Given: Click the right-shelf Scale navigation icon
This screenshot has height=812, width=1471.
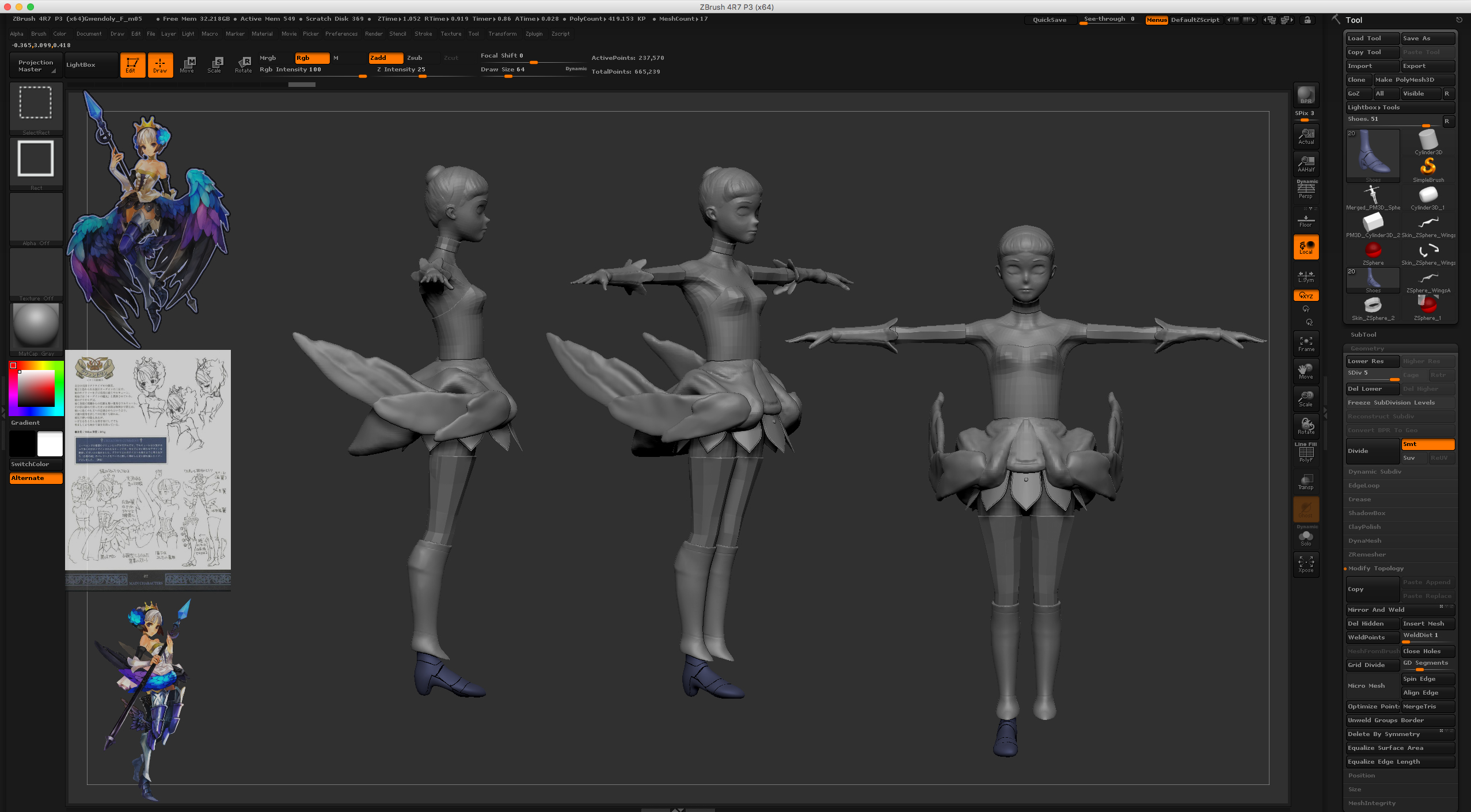Looking at the screenshot, I should tap(1306, 399).
